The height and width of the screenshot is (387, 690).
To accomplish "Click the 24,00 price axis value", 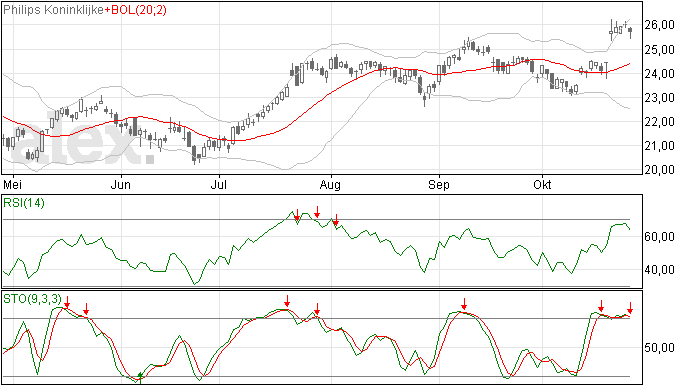I will point(660,74).
